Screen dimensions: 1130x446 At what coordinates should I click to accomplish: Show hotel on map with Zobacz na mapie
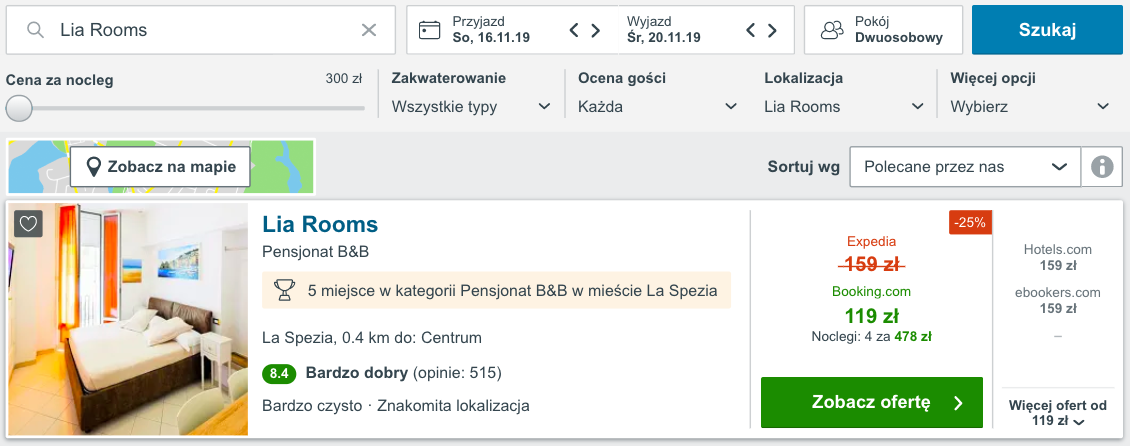coord(160,166)
